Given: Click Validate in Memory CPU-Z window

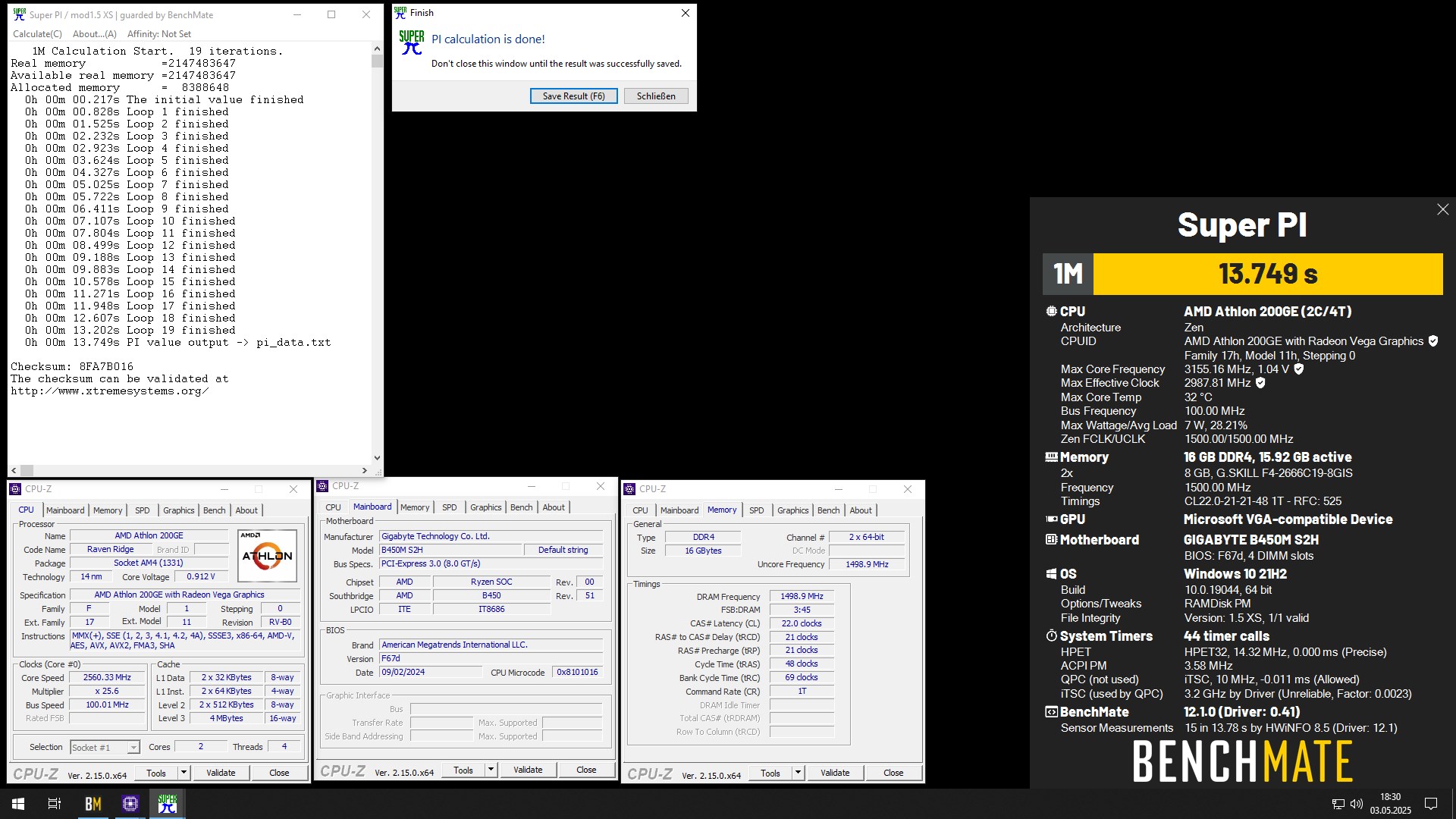Looking at the screenshot, I should (x=835, y=773).
